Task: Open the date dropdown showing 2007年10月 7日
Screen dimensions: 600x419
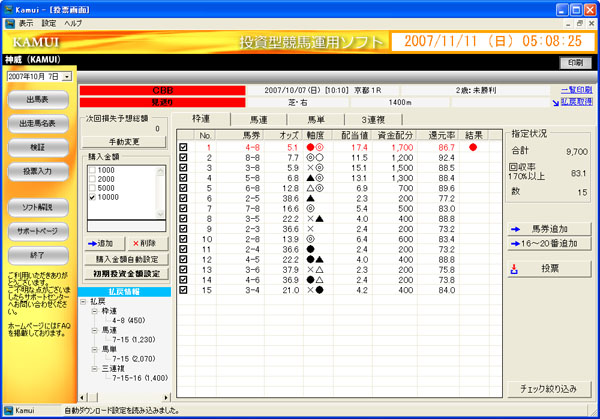Action: click(67, 75)
